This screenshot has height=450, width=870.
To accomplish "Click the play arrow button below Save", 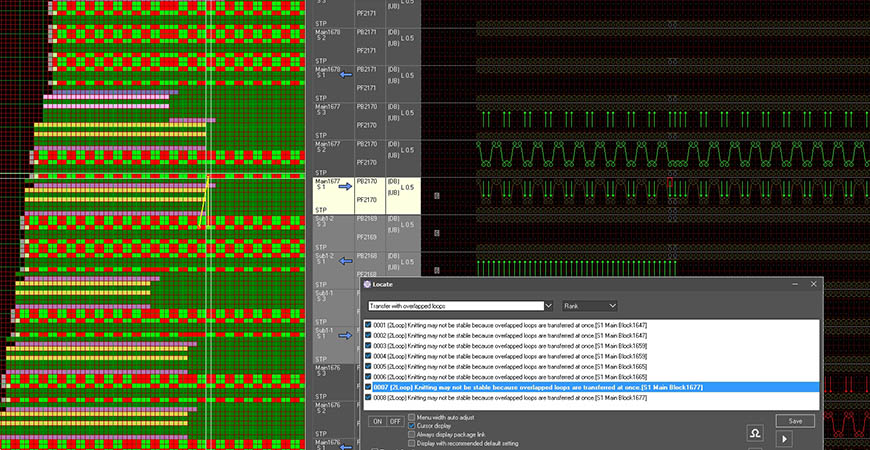I will pos(784,439).
